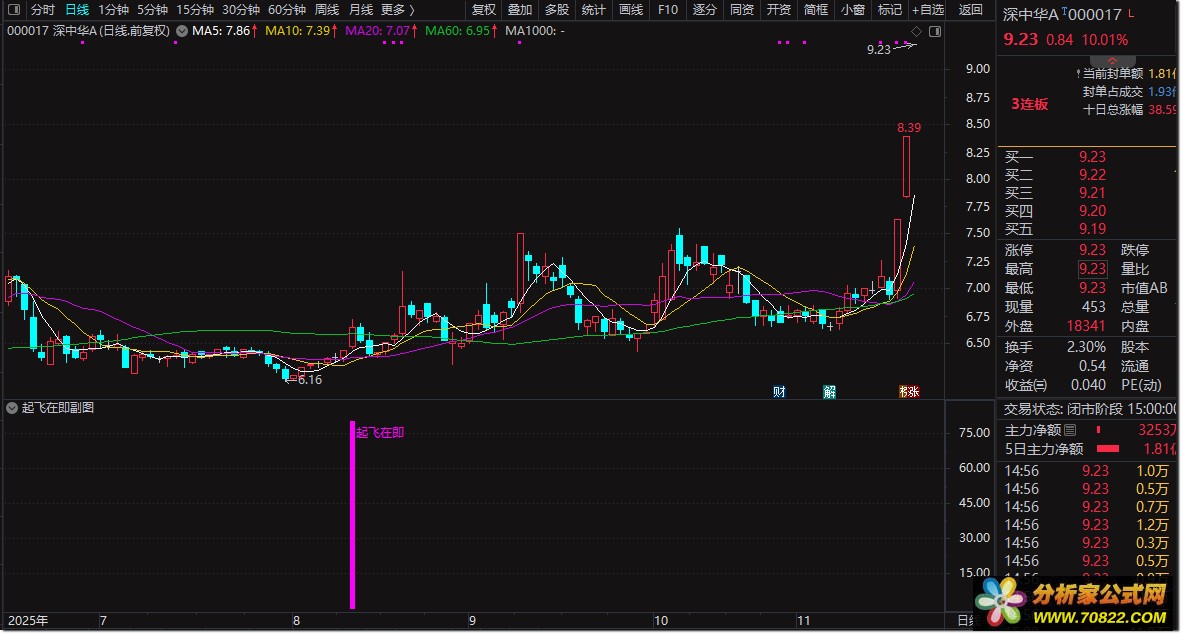Select the 买一 bid row
The image size is (1183, 634).
pos(1086,157)
